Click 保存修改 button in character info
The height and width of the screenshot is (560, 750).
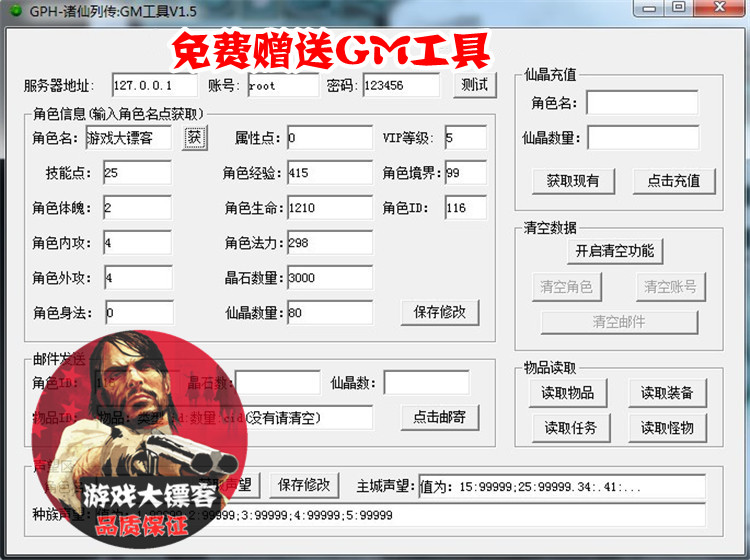click(x=440, y=312)
